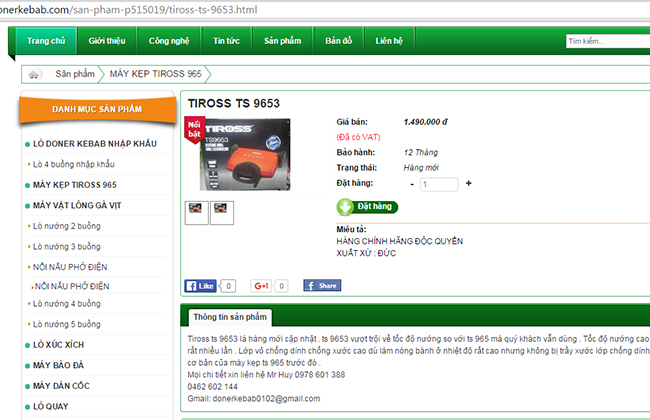Select the first product thumbnail image
650x420 pixels.
(196, 209)
